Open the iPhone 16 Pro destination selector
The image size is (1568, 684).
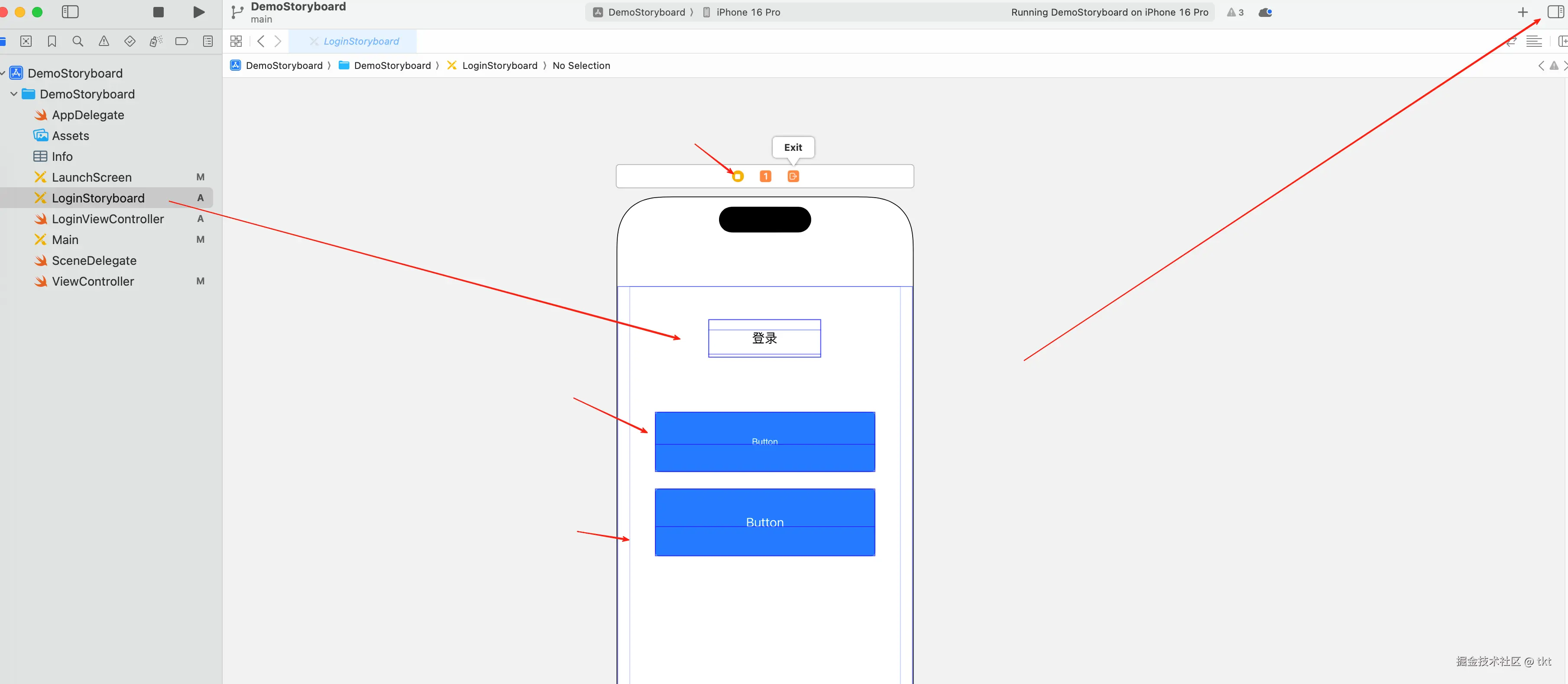(748, 12)
